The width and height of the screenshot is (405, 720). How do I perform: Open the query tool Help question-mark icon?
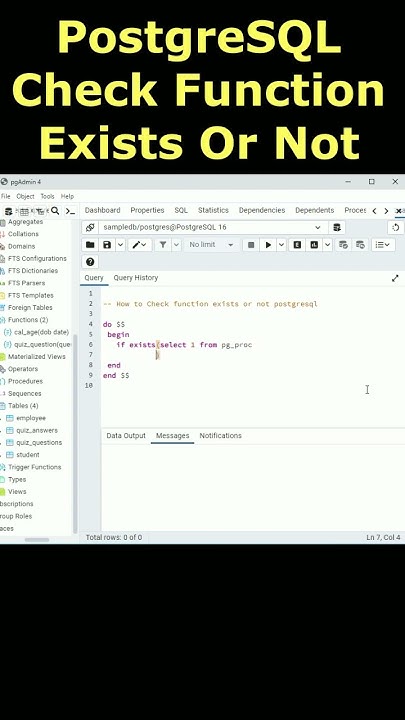[90, 262]
